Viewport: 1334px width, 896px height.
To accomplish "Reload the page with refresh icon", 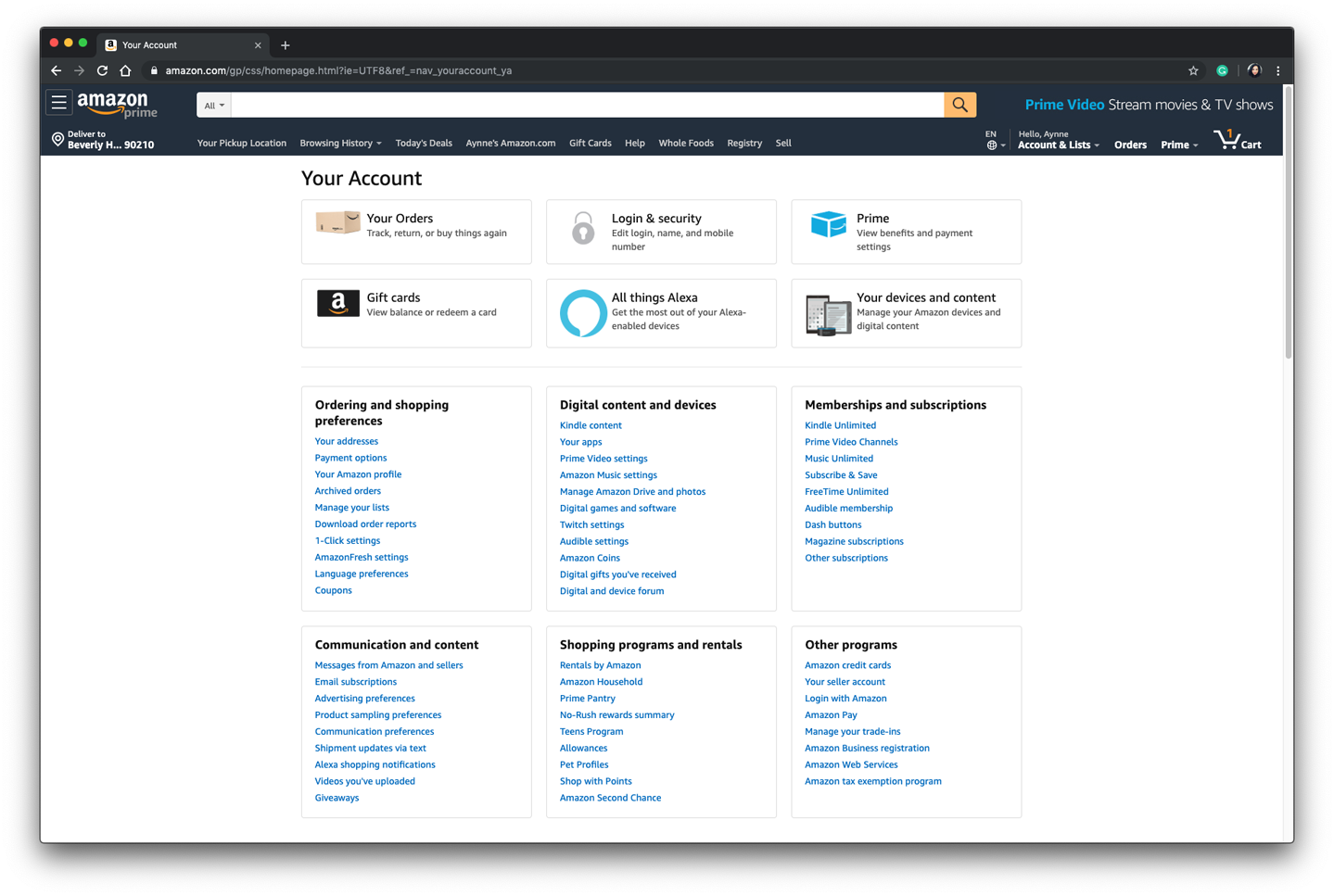I will click(x=103, y=70).
